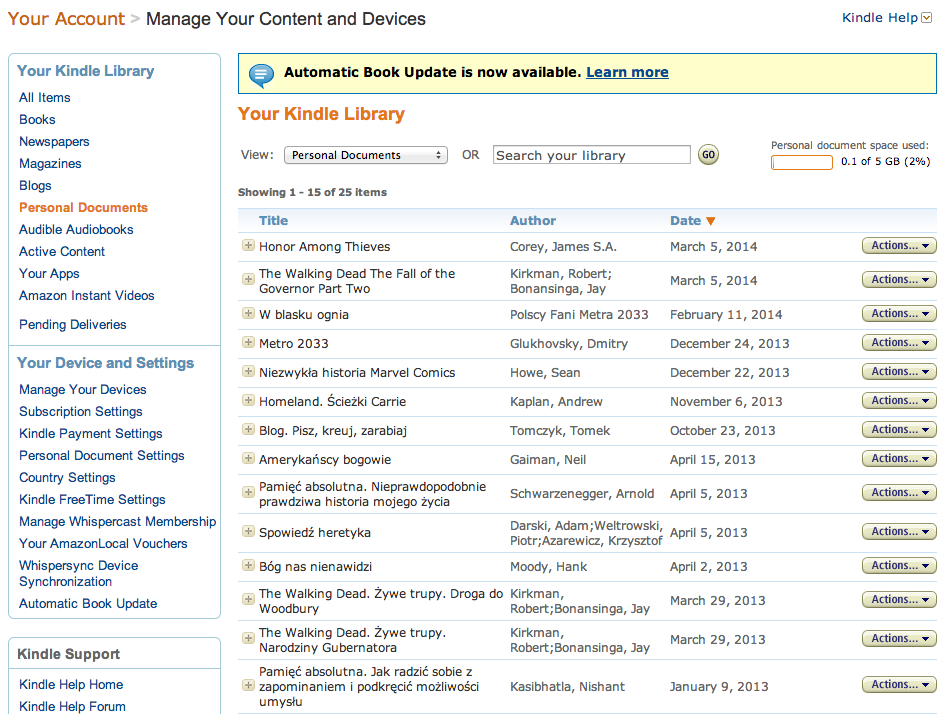Open Actions menu for Homeland. Ścieżki Carrie
Viewport: 942px width, 714px height.
click(x=899, y=400)
